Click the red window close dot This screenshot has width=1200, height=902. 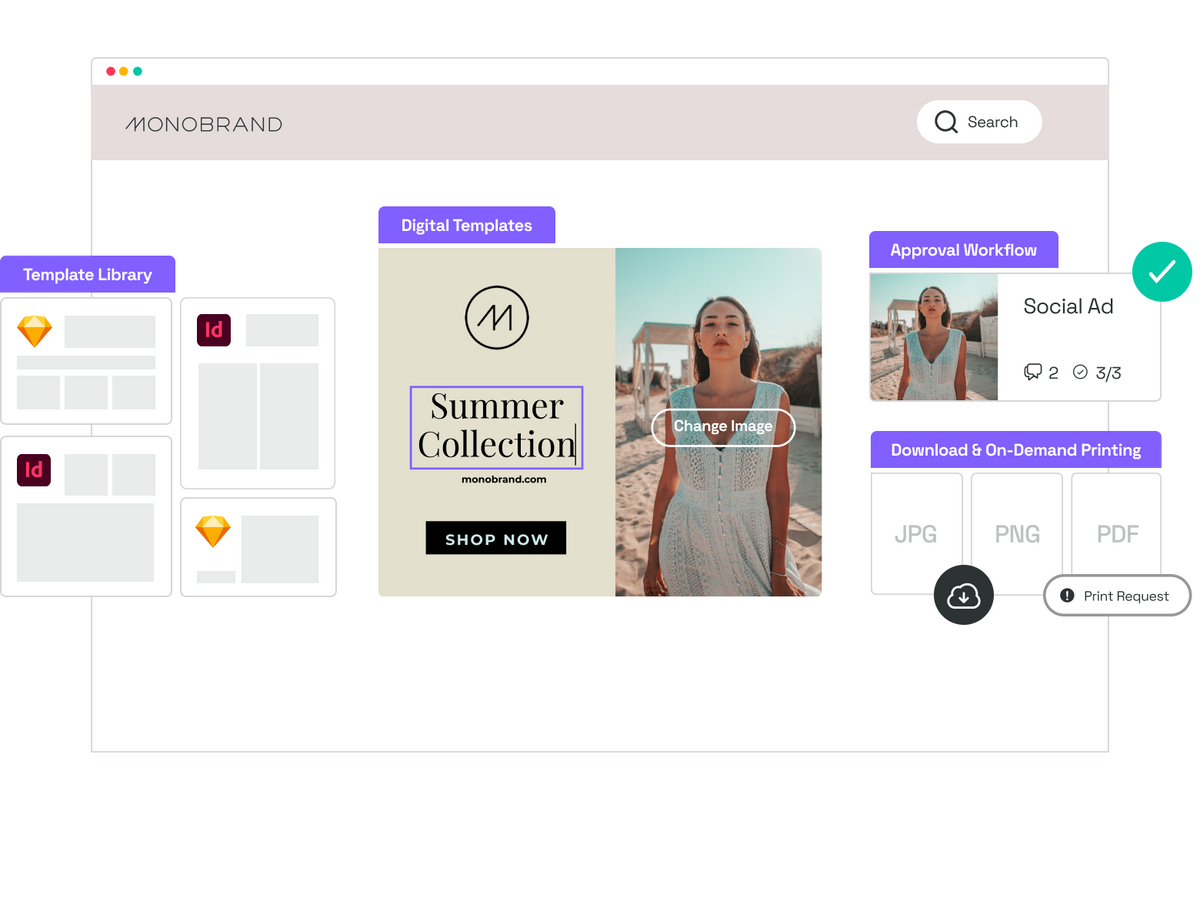pyautogui.click(x=111, y=71)
